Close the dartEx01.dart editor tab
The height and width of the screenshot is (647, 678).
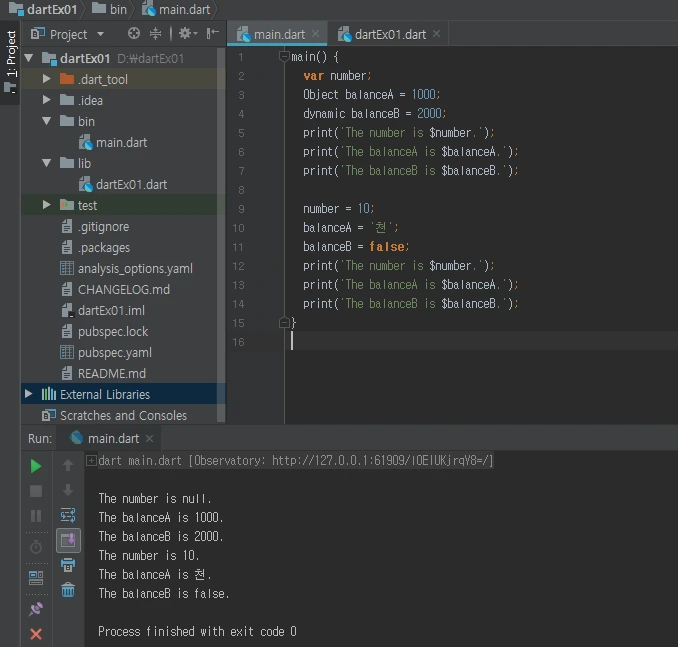(437, 34)
